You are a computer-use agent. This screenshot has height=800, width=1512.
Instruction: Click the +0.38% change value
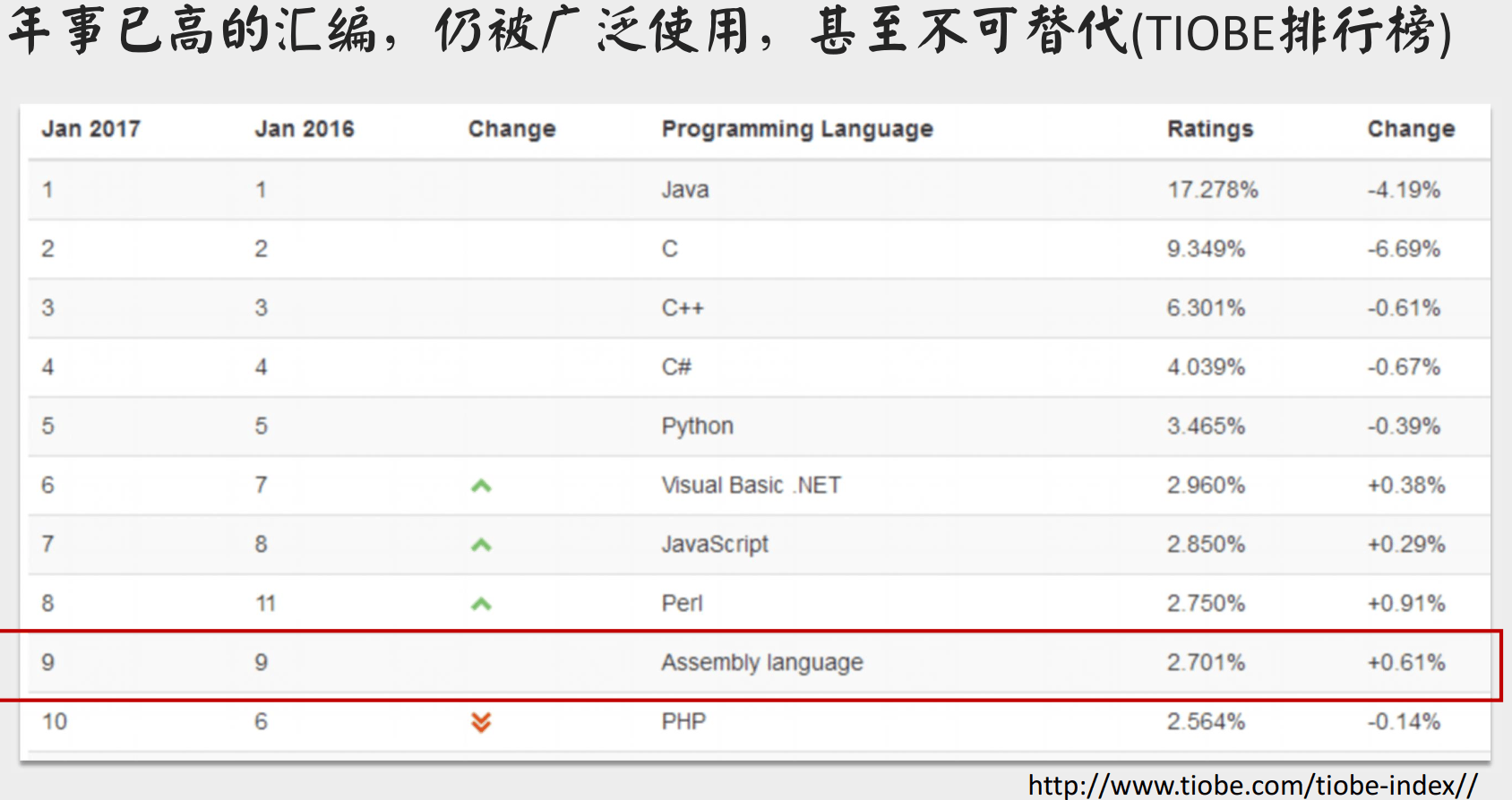tap(1406, 486)
